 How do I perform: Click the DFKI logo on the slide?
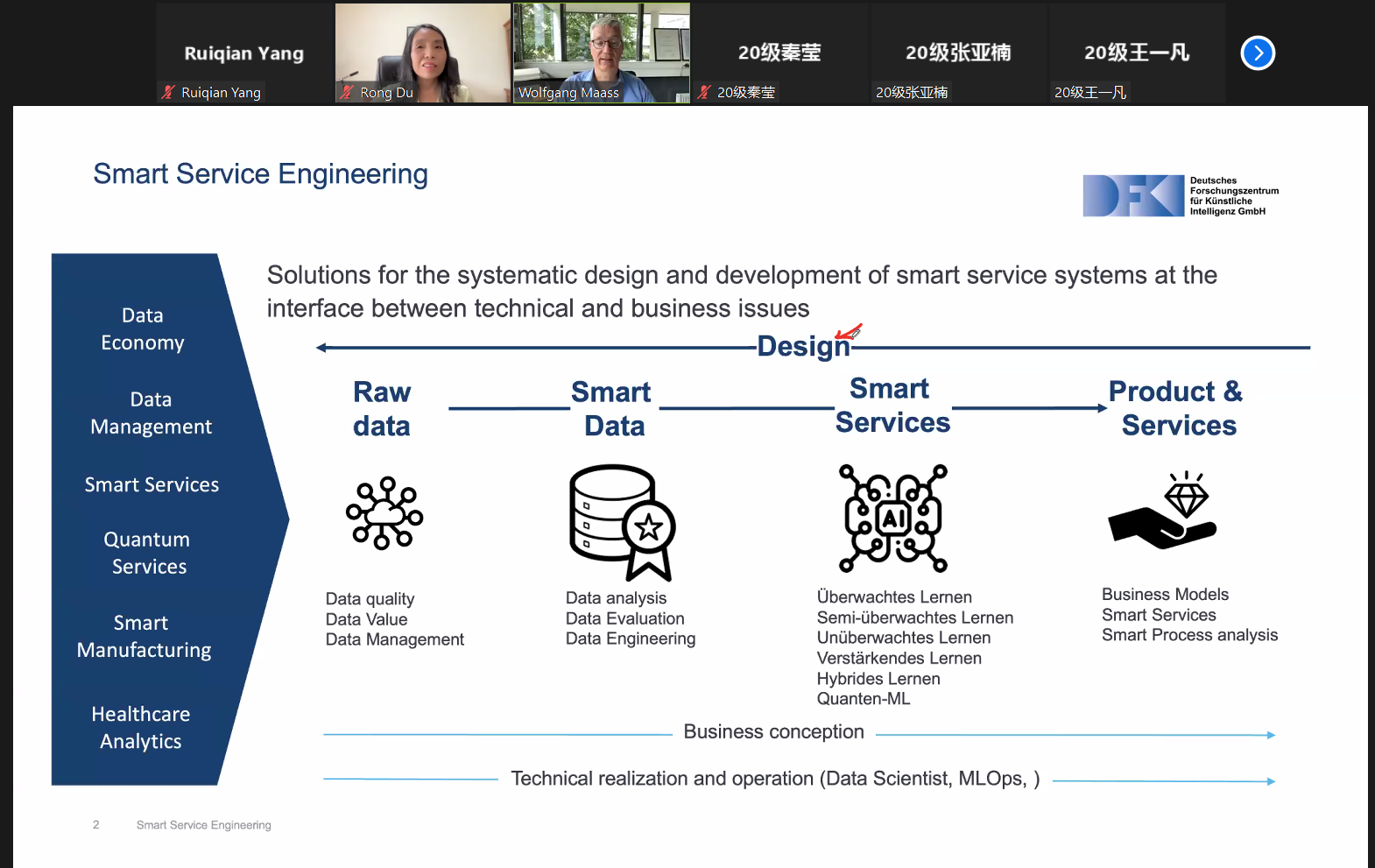(x=1181, y=195)
